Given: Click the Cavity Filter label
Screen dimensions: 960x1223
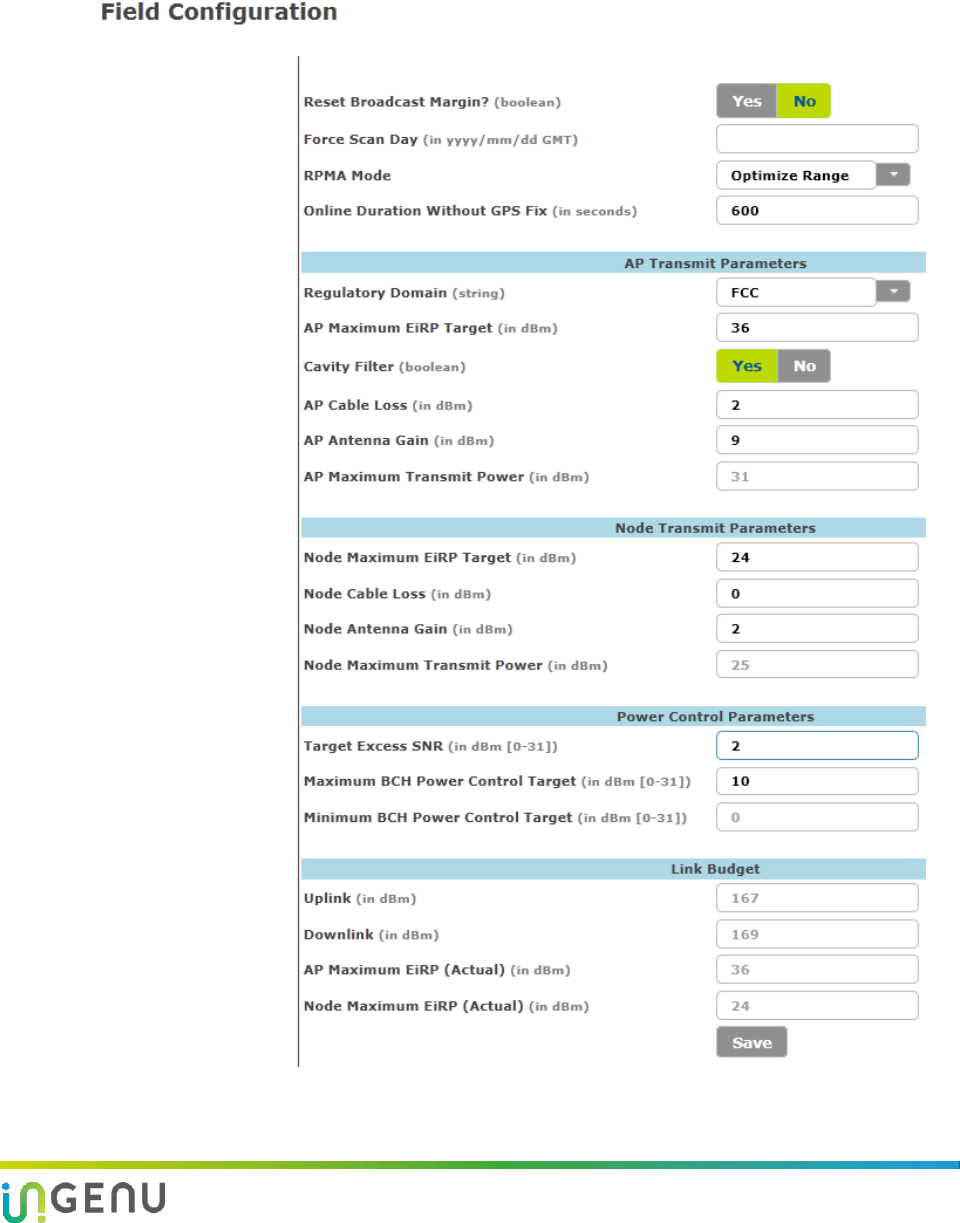Looking at the screenshot, I should (349, 367).
